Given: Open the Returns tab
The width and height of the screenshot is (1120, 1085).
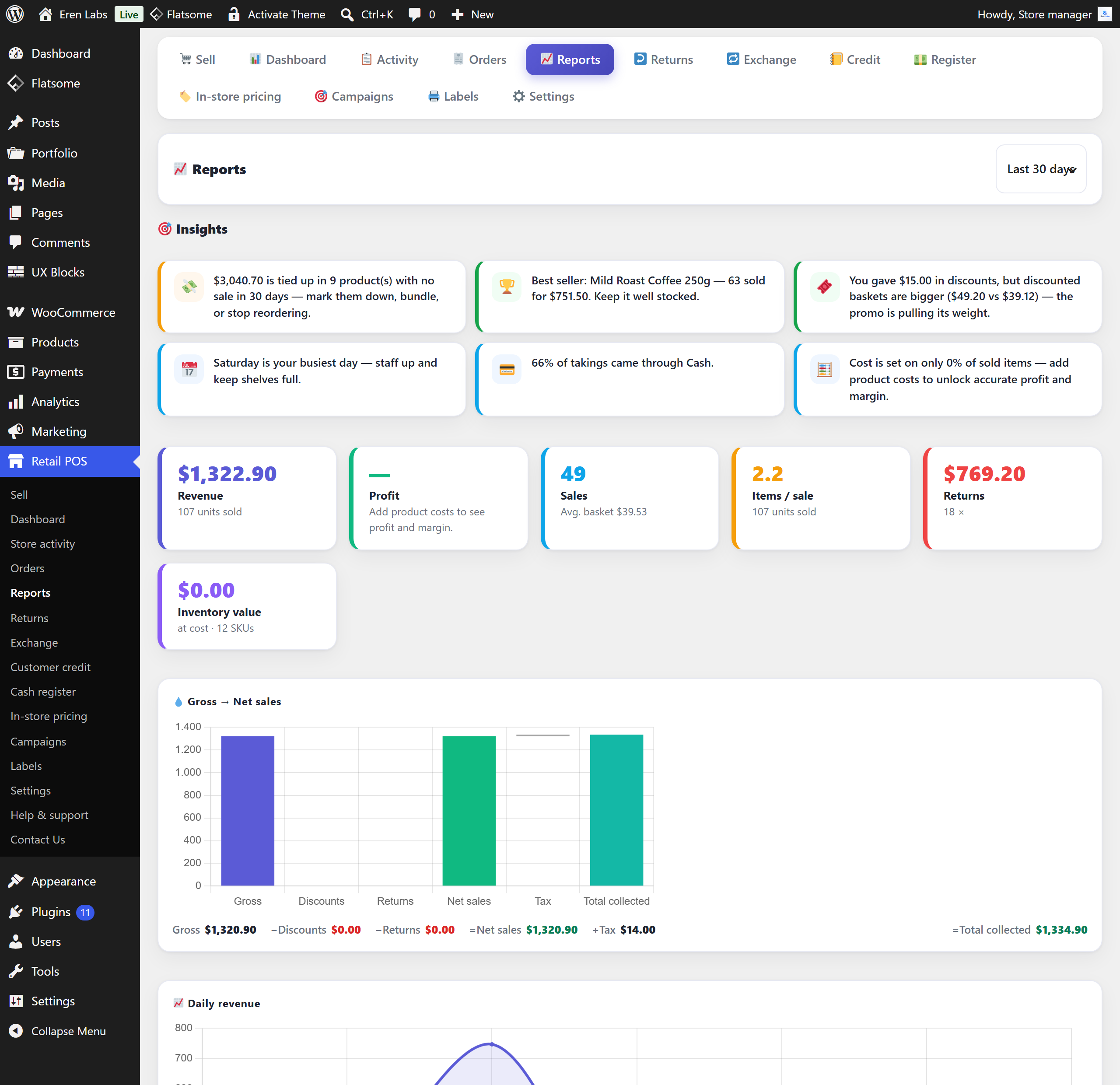Looking at the screenshot, I should [663, 59].
